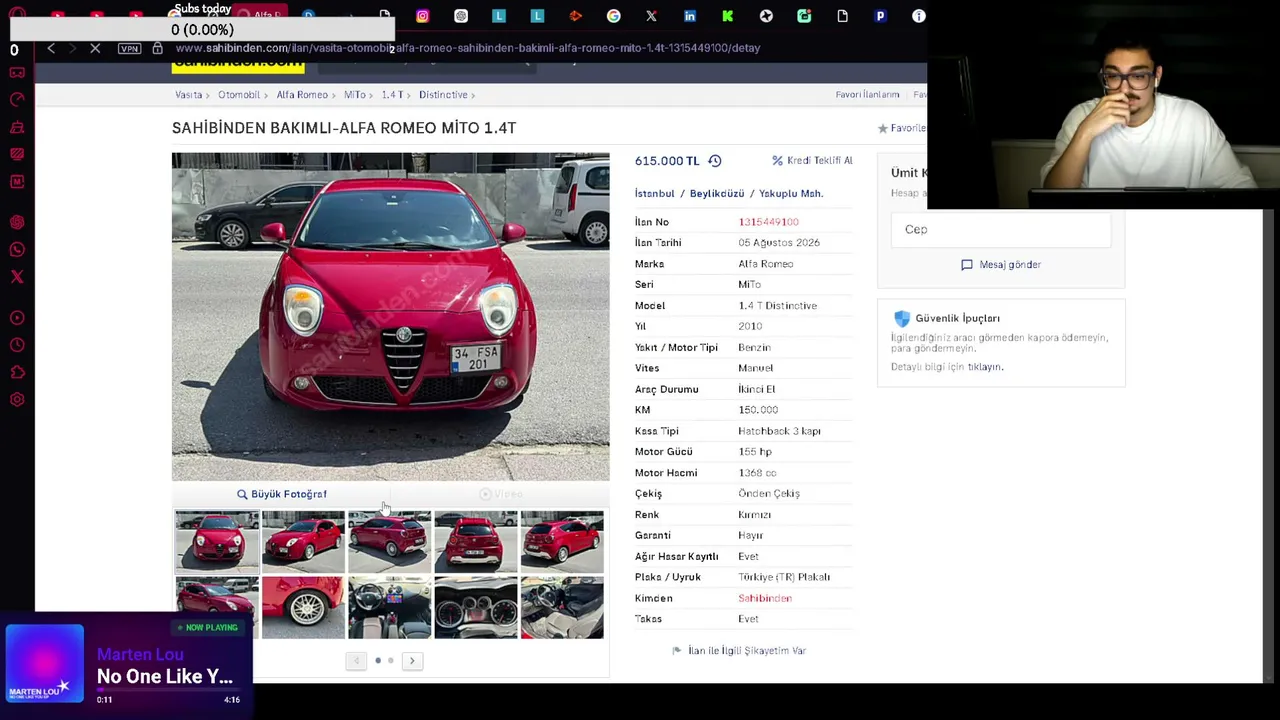Viewport: 1280px width, 720px height.
Task: Select the rear view car thumbnail
Action: click(476, 542)
